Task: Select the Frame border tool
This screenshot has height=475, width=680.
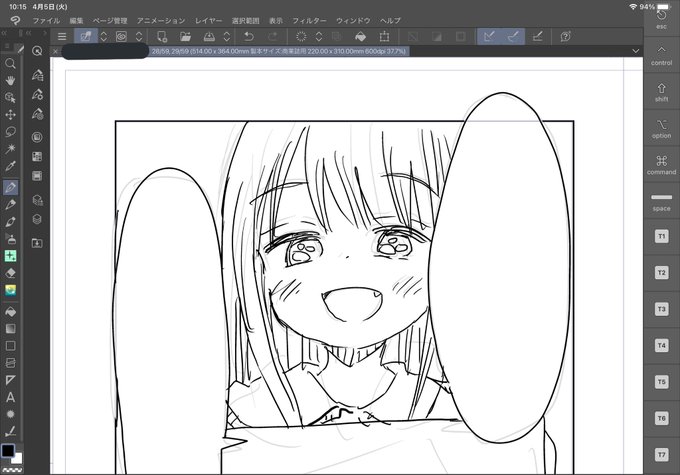Action: [10, 363]
